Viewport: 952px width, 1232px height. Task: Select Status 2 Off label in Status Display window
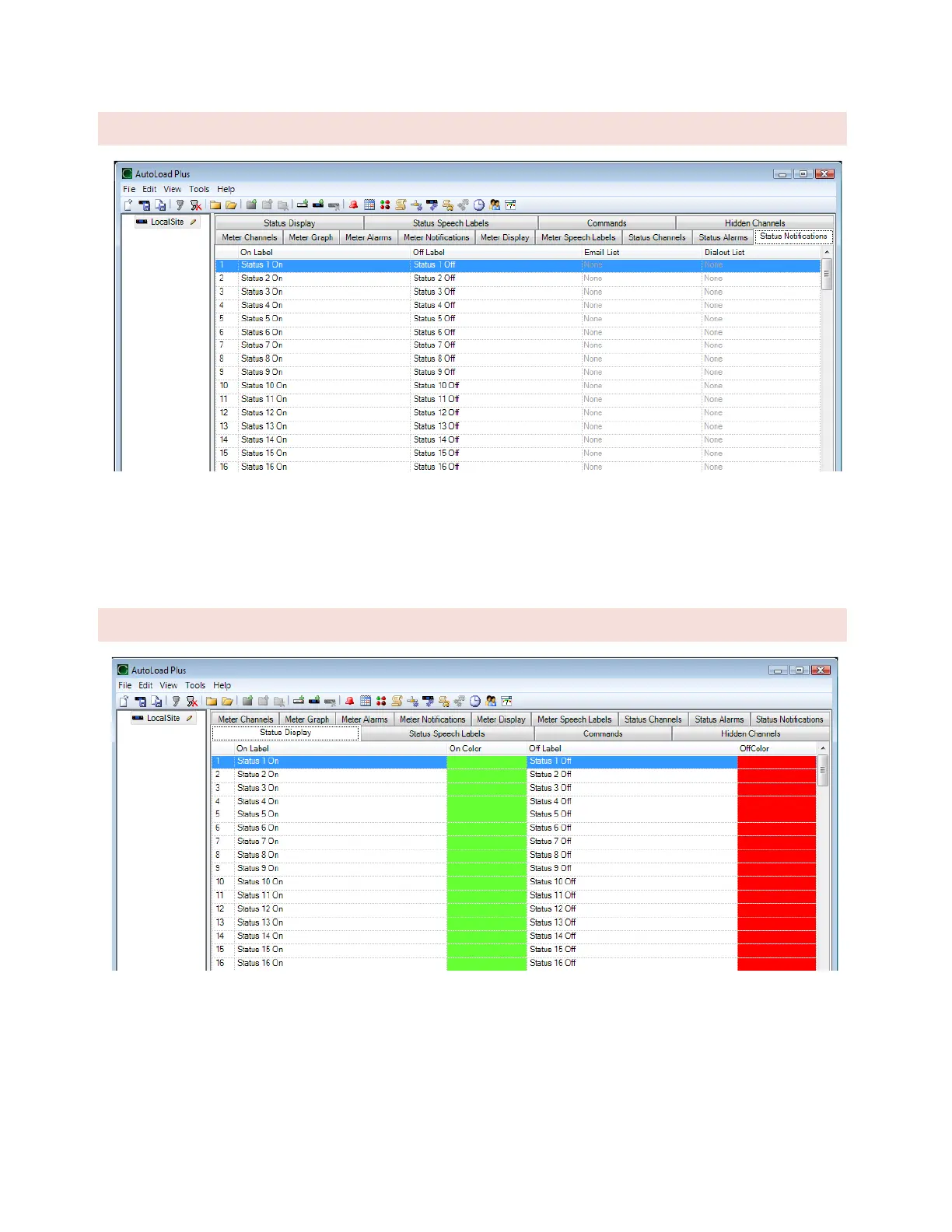coord(551,775)
